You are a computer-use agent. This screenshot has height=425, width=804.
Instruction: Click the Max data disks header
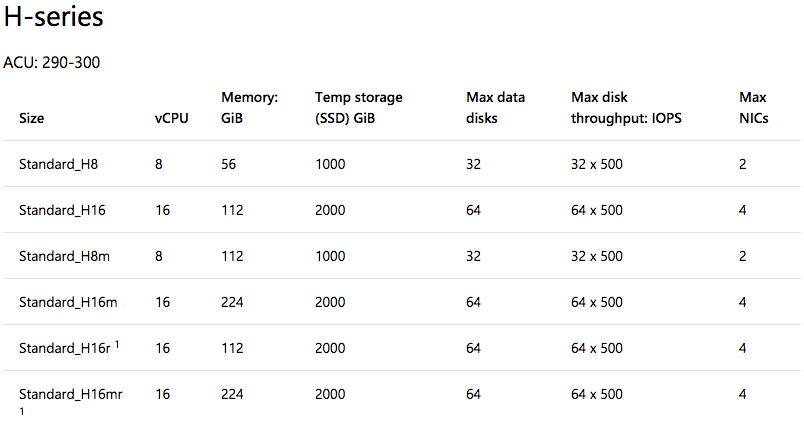pos(495,108)
